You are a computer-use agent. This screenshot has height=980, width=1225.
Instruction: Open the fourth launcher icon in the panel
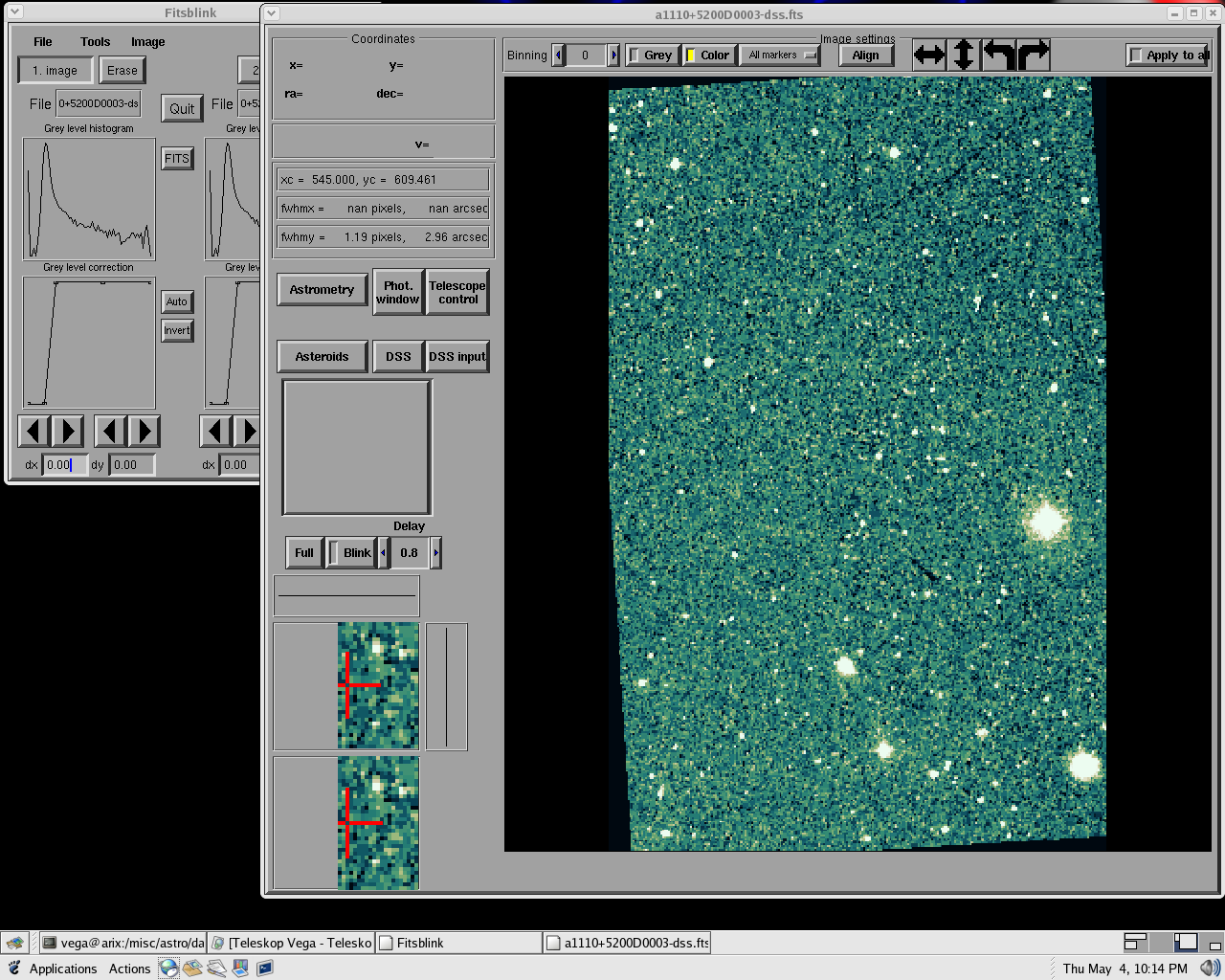[x=240, y=968]
